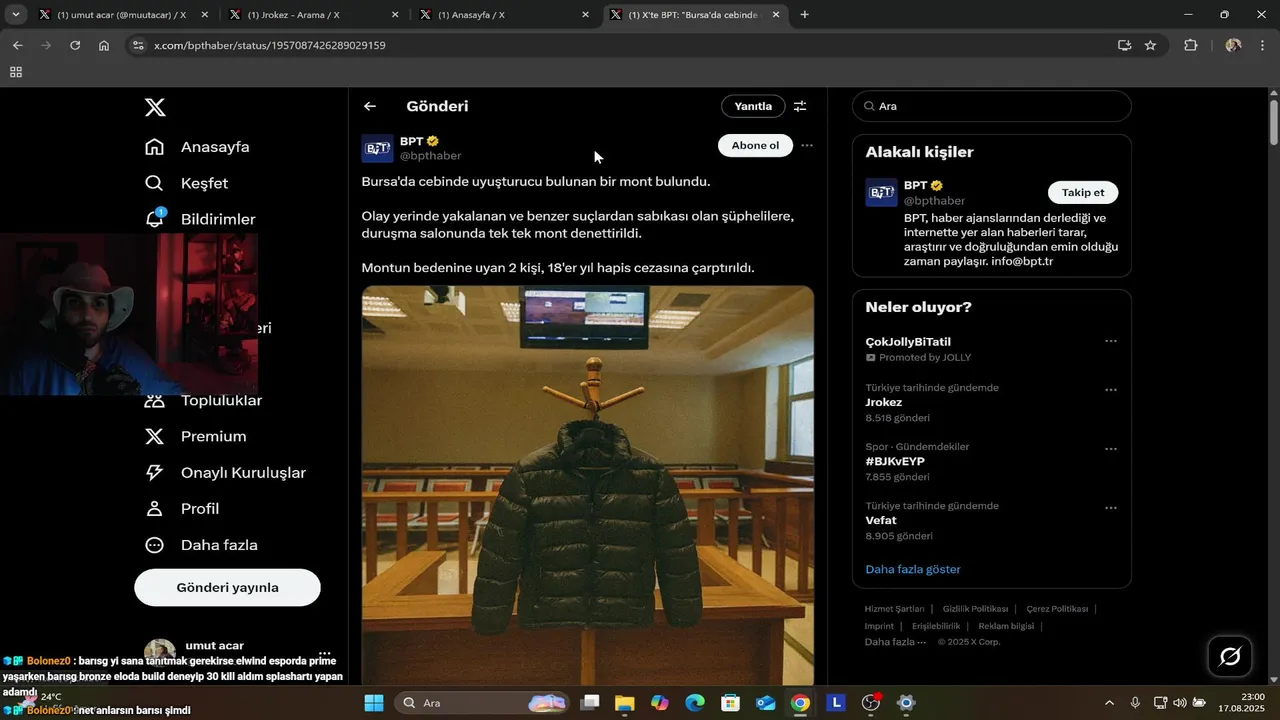
Task: Follow BPT with Takip et button
Action: pos(1083,193)
